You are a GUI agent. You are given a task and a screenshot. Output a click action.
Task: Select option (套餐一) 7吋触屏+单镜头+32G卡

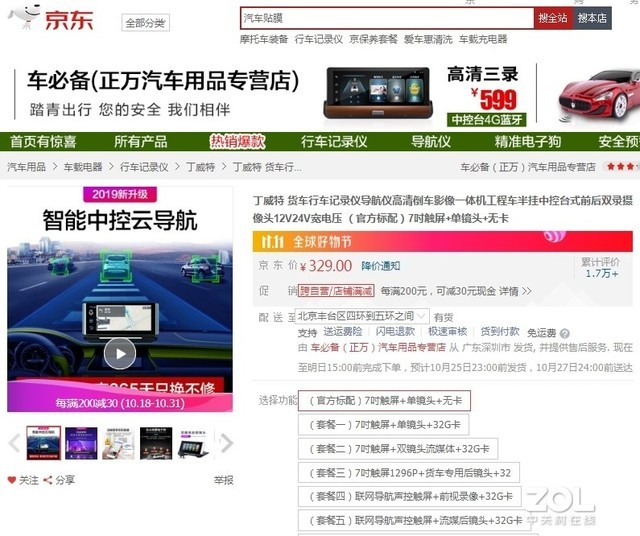(383, 425)
